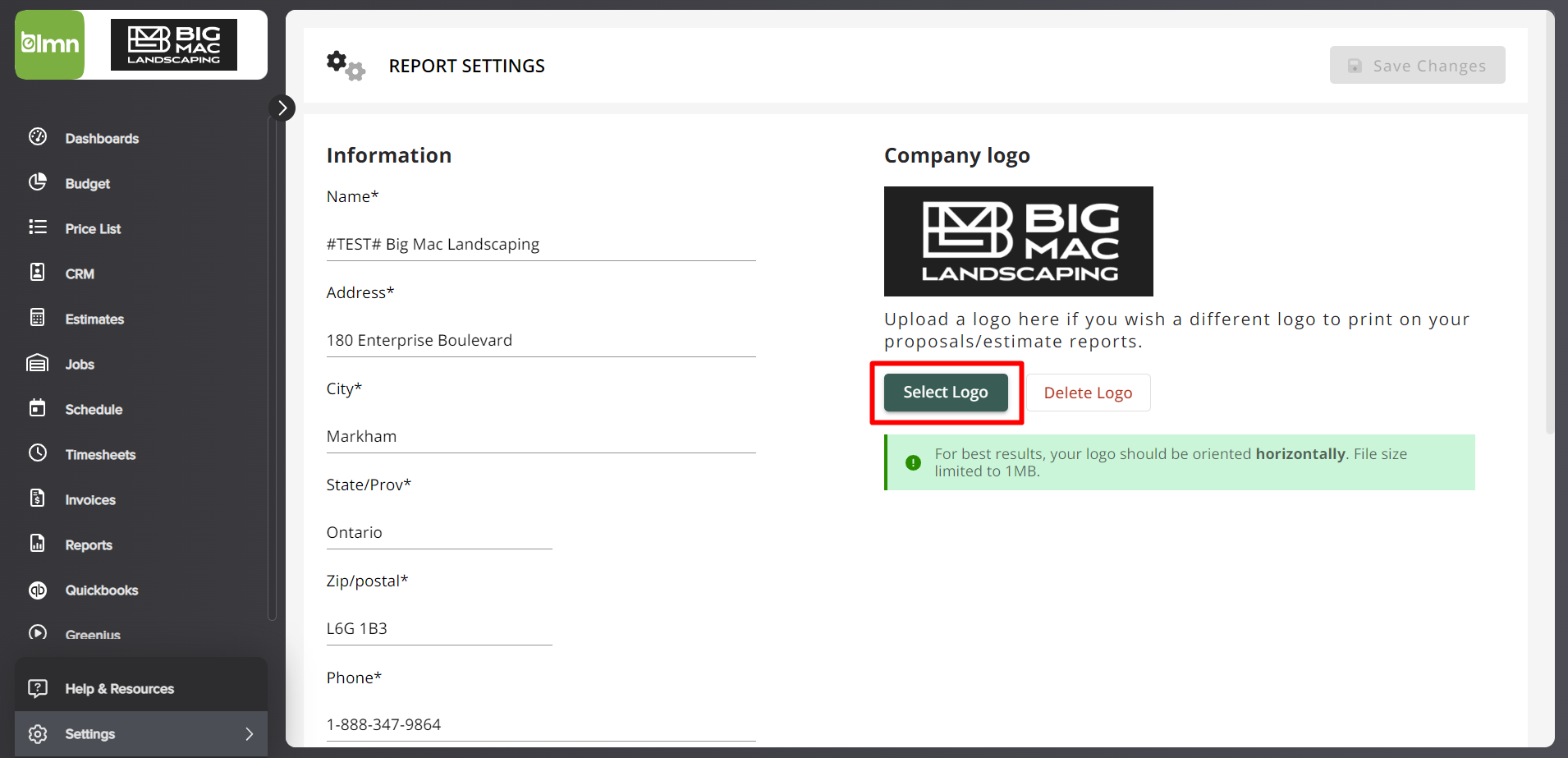Go to the Jobs menu item

click(x=80, y=364)
